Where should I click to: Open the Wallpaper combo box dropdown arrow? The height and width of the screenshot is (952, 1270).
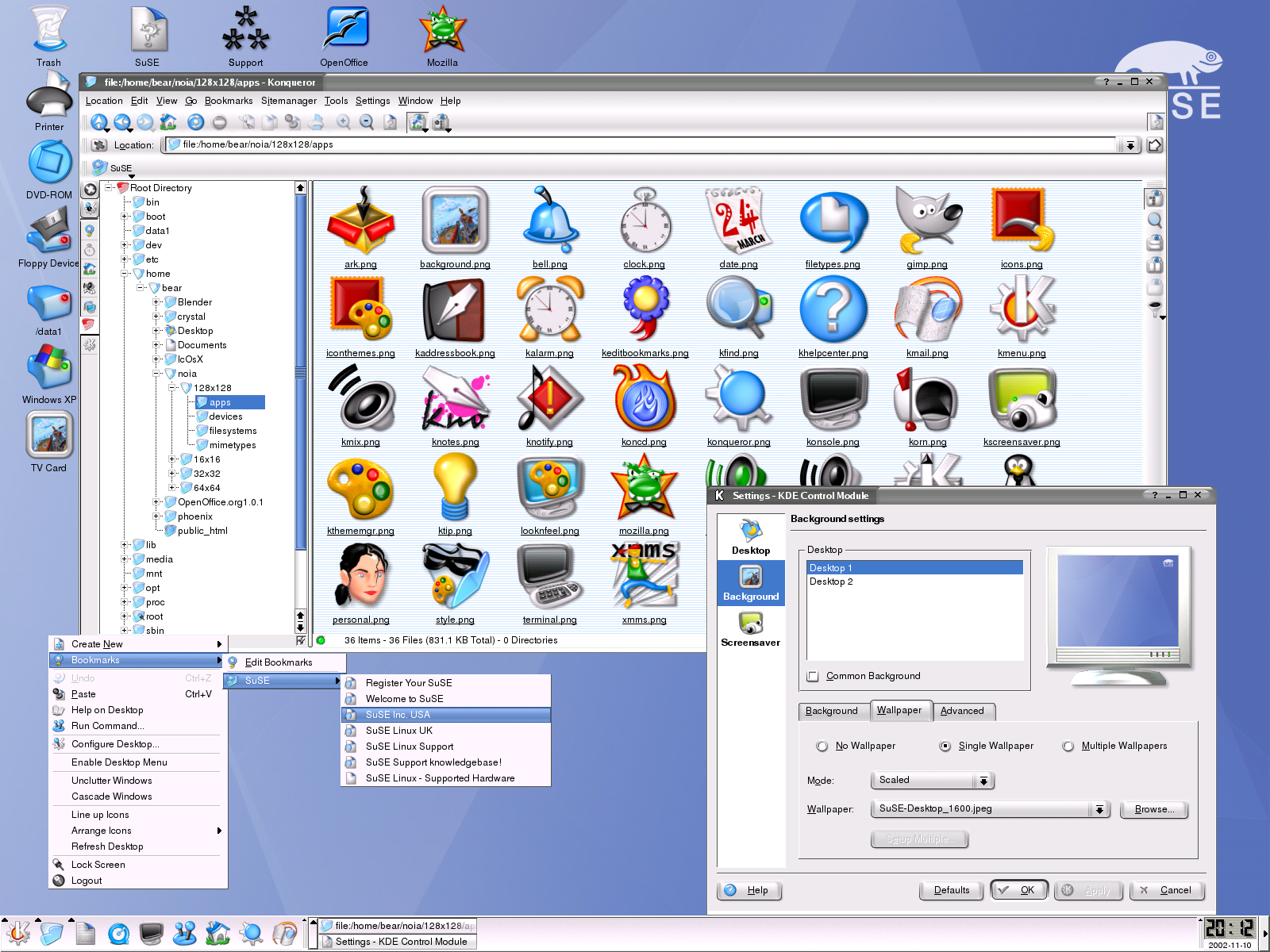click(x=1099, y=809)
